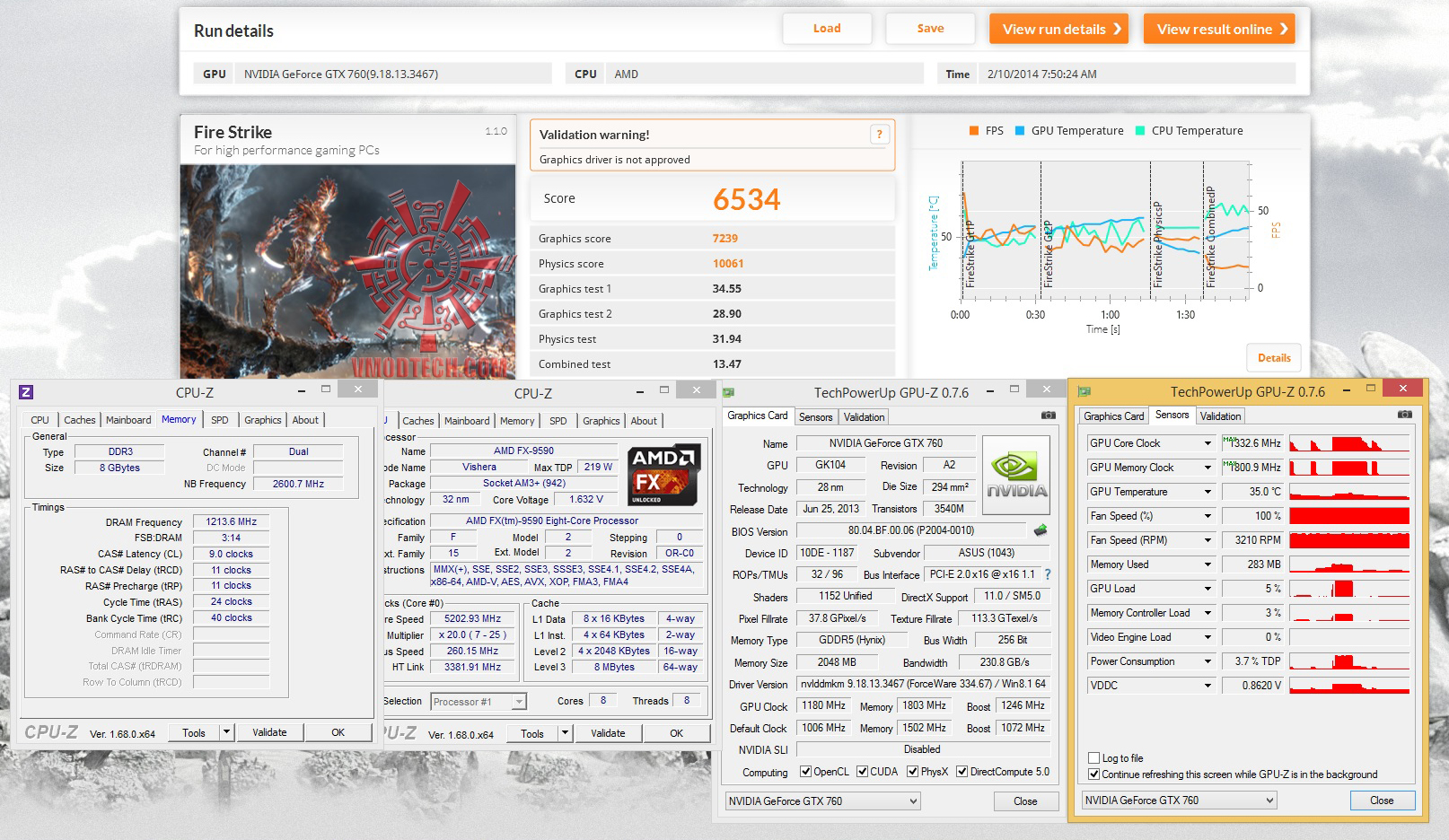Click the GPU-Z Sensors window title icon

coord(1085,391)
